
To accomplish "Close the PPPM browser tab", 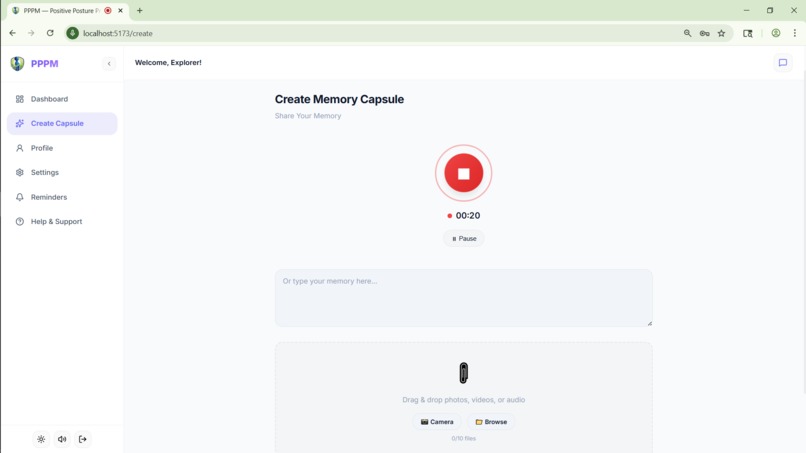I will point(120,10).
